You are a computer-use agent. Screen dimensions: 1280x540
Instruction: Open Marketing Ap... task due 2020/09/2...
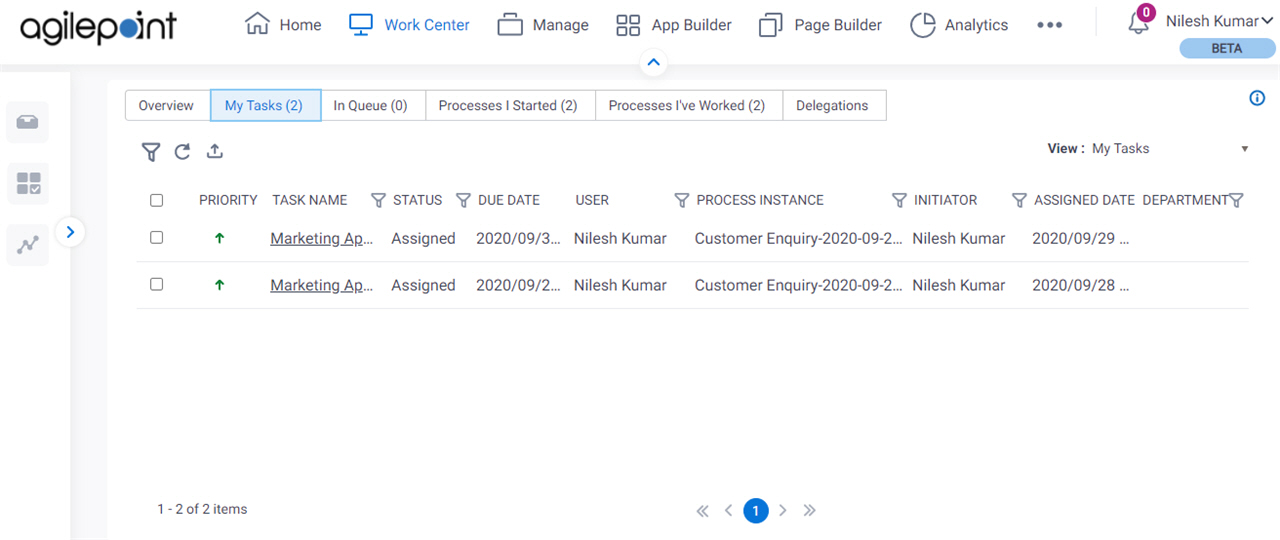(322, 285)
